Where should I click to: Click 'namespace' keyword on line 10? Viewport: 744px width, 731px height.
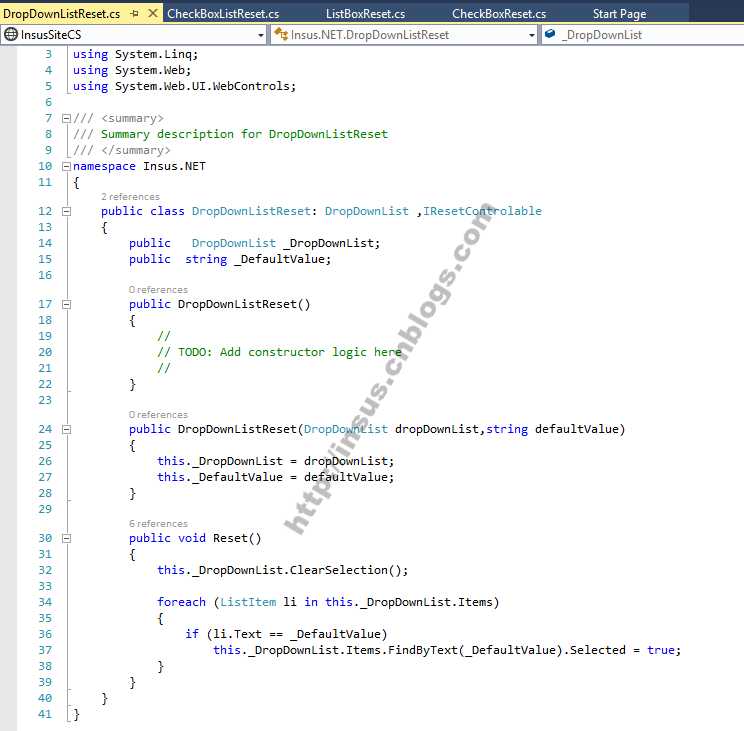pos(104,167)
